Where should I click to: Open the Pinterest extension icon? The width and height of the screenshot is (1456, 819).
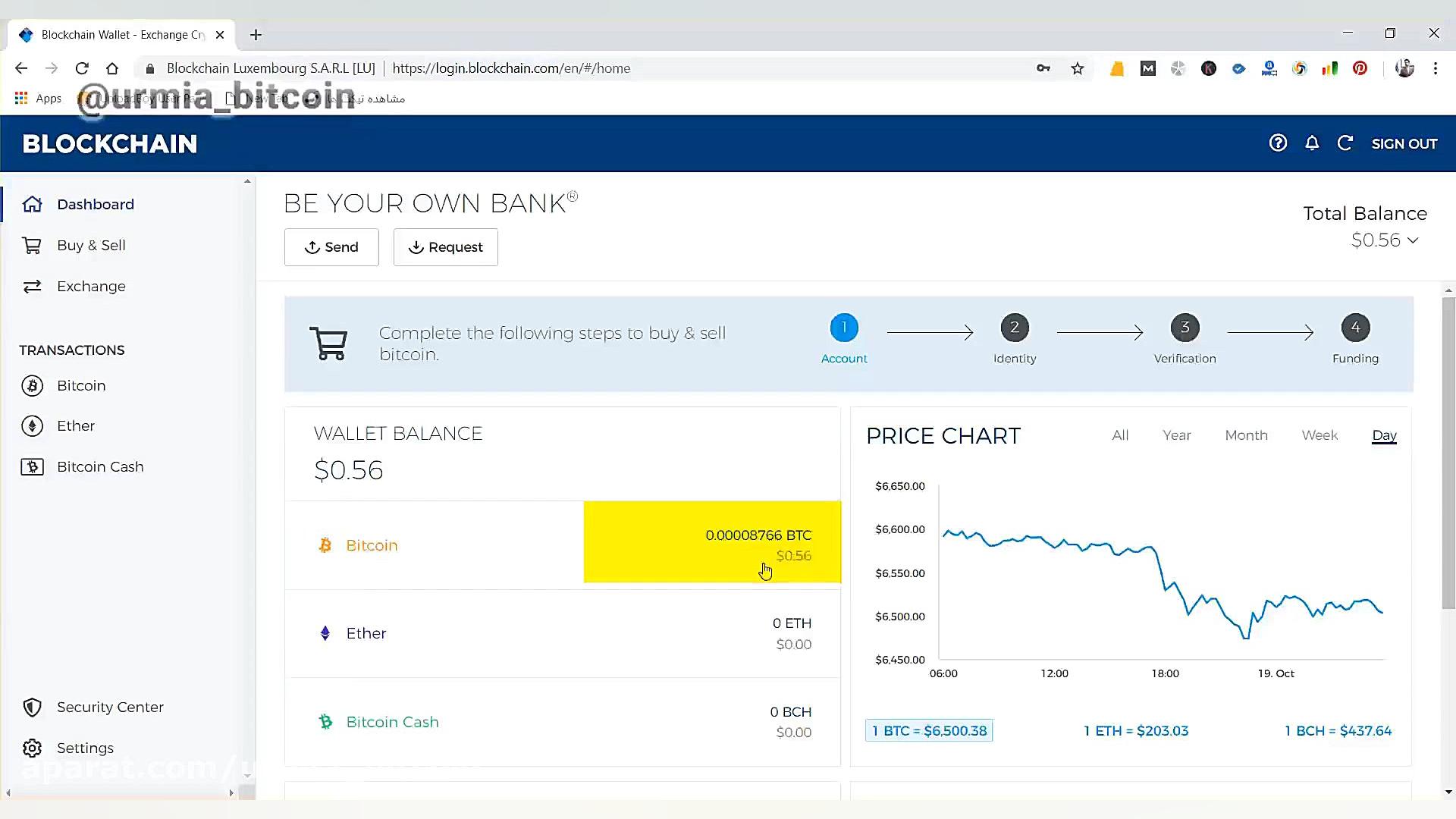[1360, 68]
